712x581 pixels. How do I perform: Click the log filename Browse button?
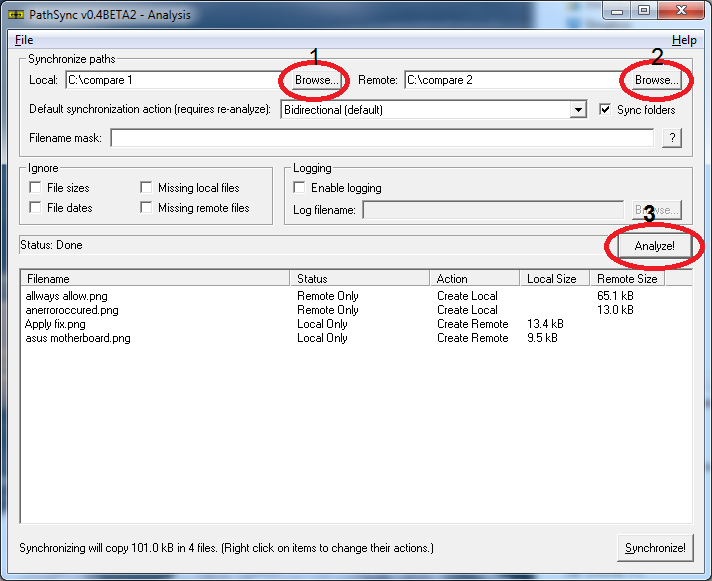click(657, 210)
